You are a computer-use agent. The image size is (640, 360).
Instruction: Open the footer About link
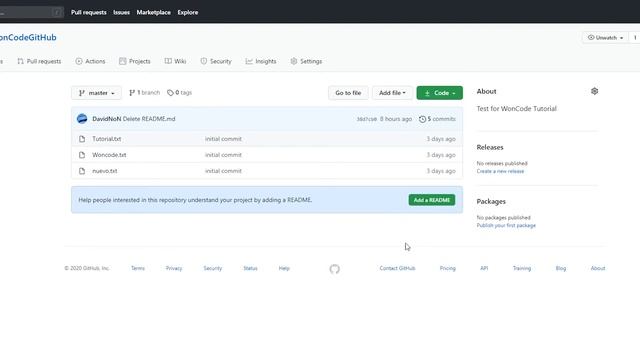[x=598, y=268]
